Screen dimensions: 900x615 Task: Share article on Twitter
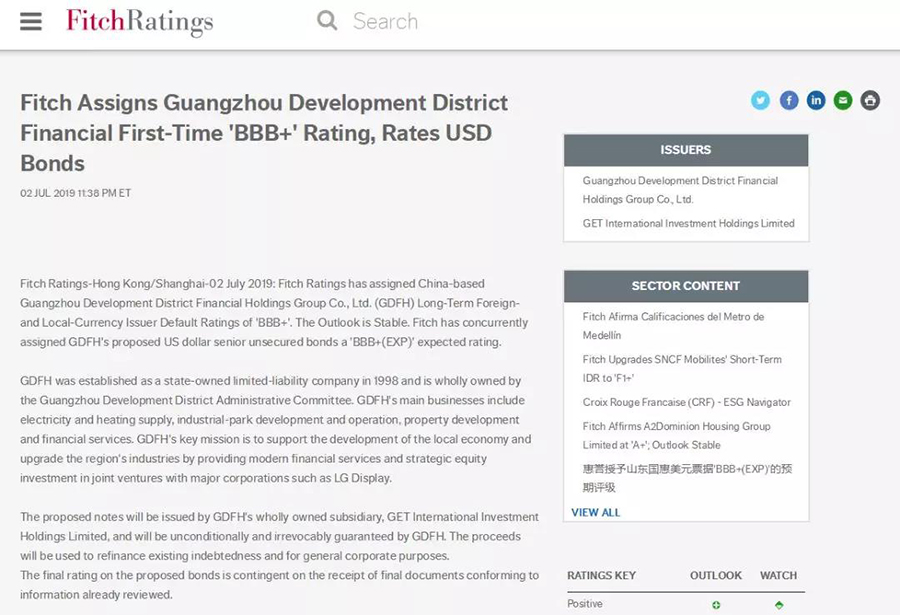click(761, 100)
